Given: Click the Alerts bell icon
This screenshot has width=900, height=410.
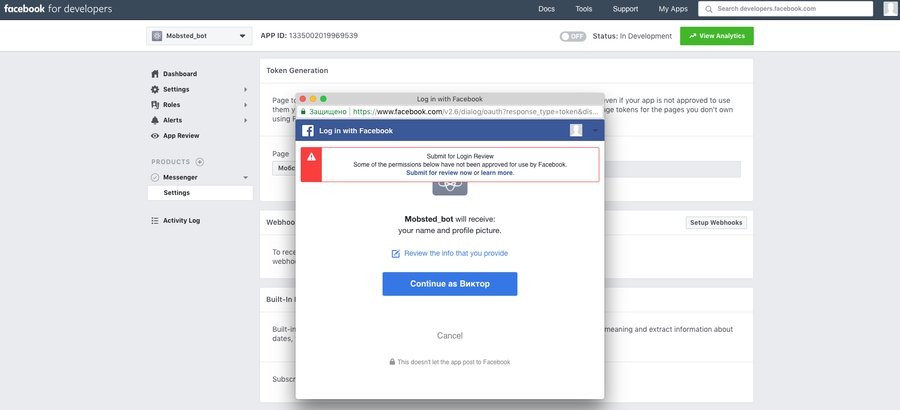Looking at the screenshot, I should [155, 120].
